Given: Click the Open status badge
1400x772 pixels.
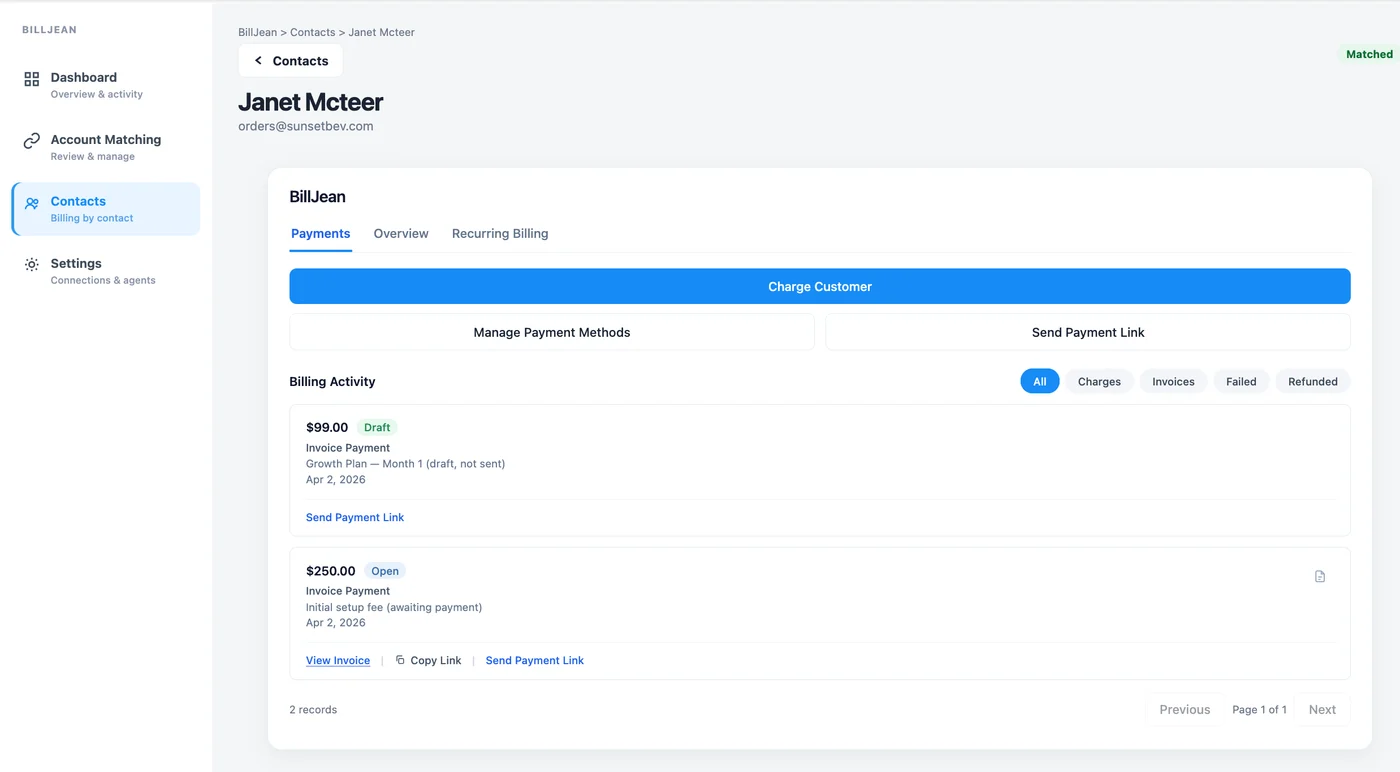Looking at the screenshot, I should pyautogui.click(x=385, y=571).
